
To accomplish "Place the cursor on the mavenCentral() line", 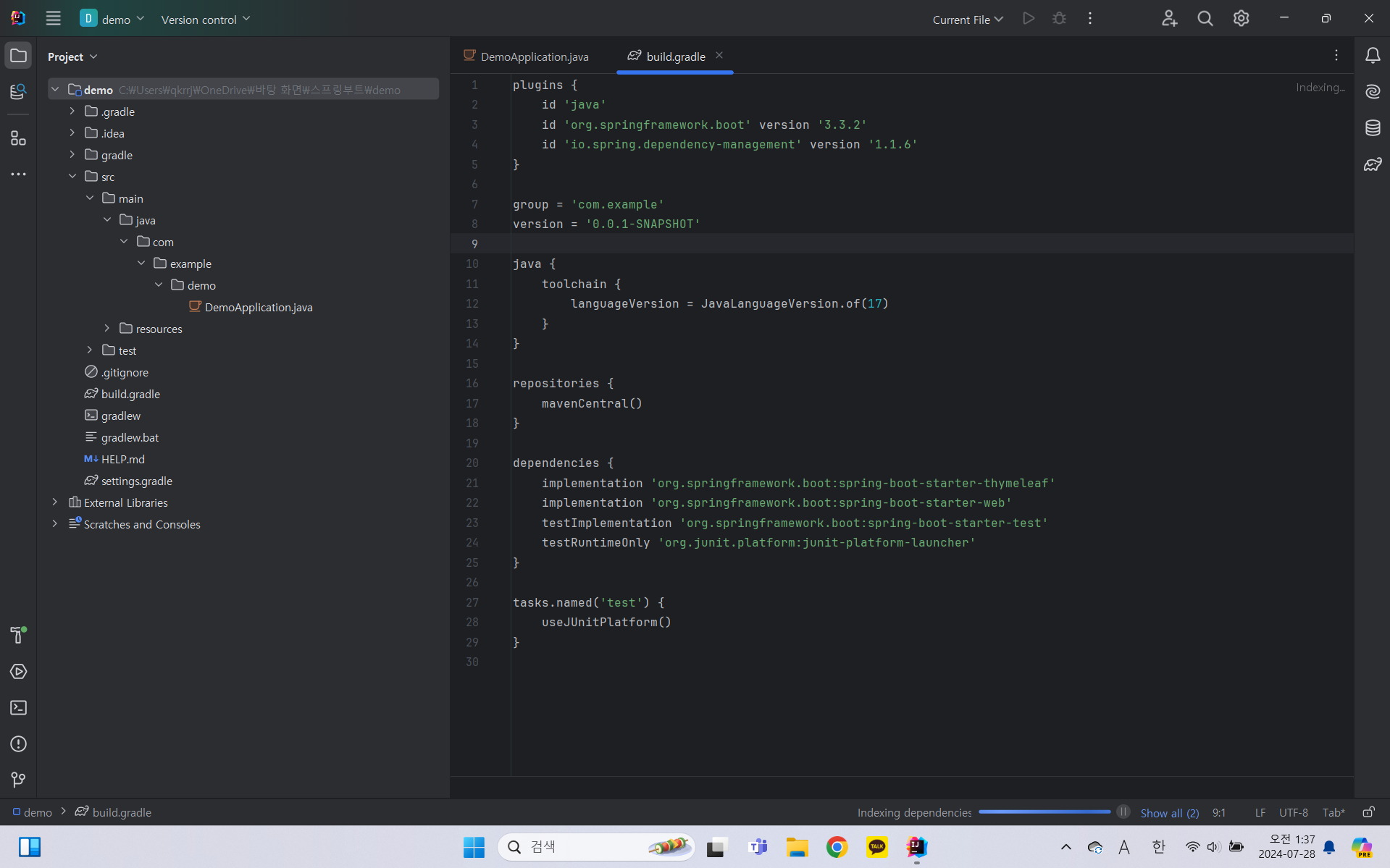I will (x=592, y=403).
